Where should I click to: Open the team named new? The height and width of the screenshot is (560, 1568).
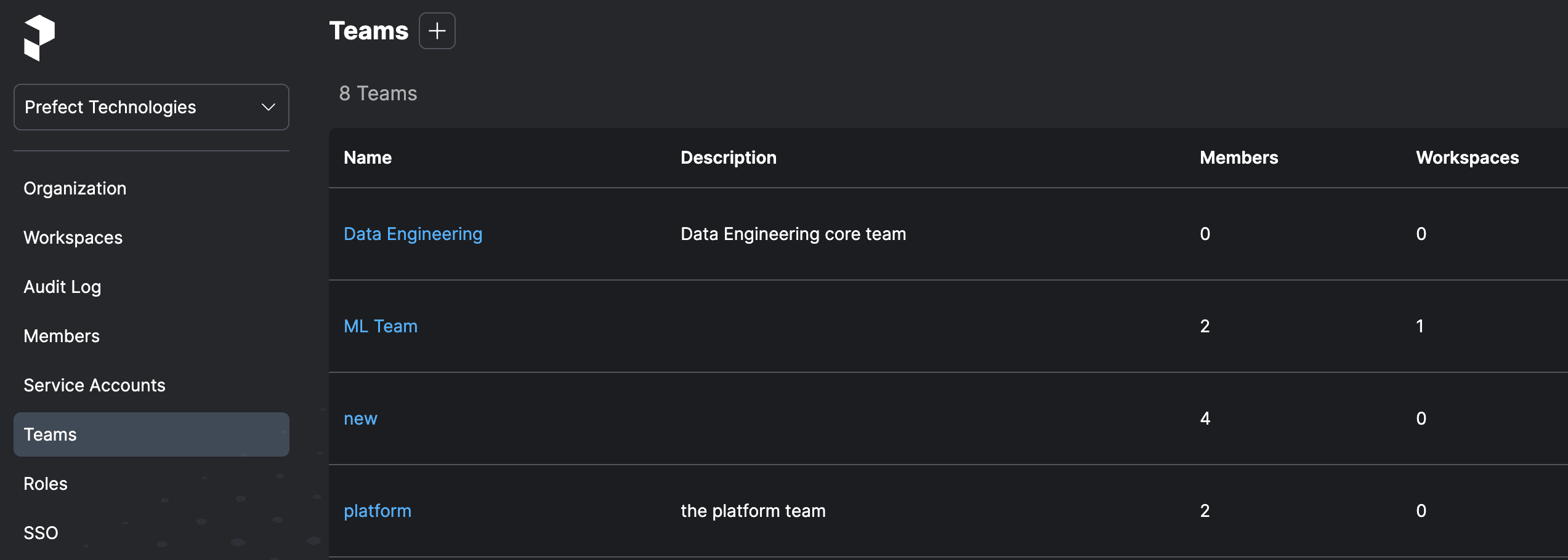(x=360, y=418)
